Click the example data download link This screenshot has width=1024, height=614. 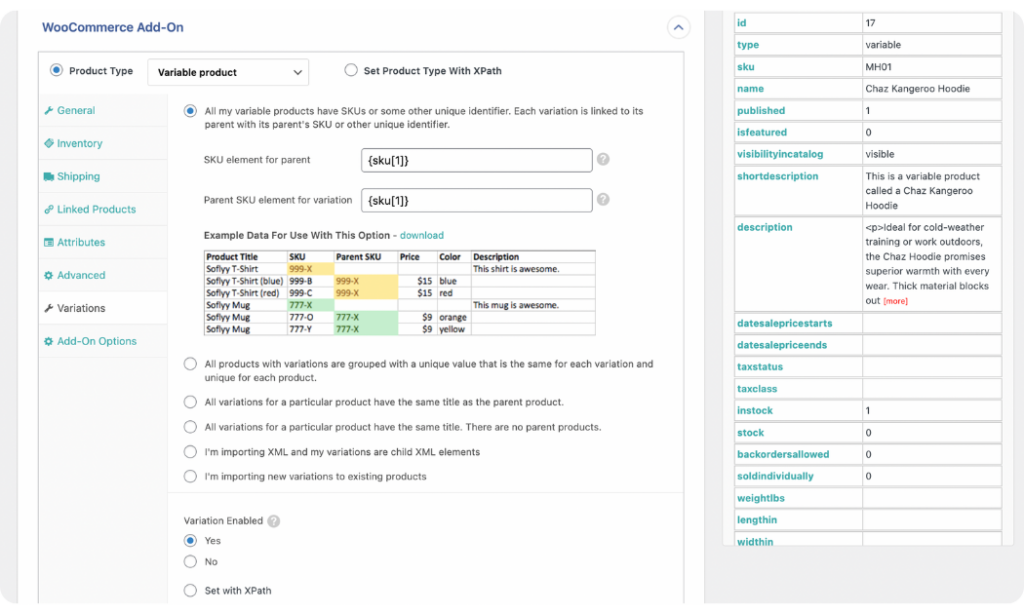click(421, 235)
